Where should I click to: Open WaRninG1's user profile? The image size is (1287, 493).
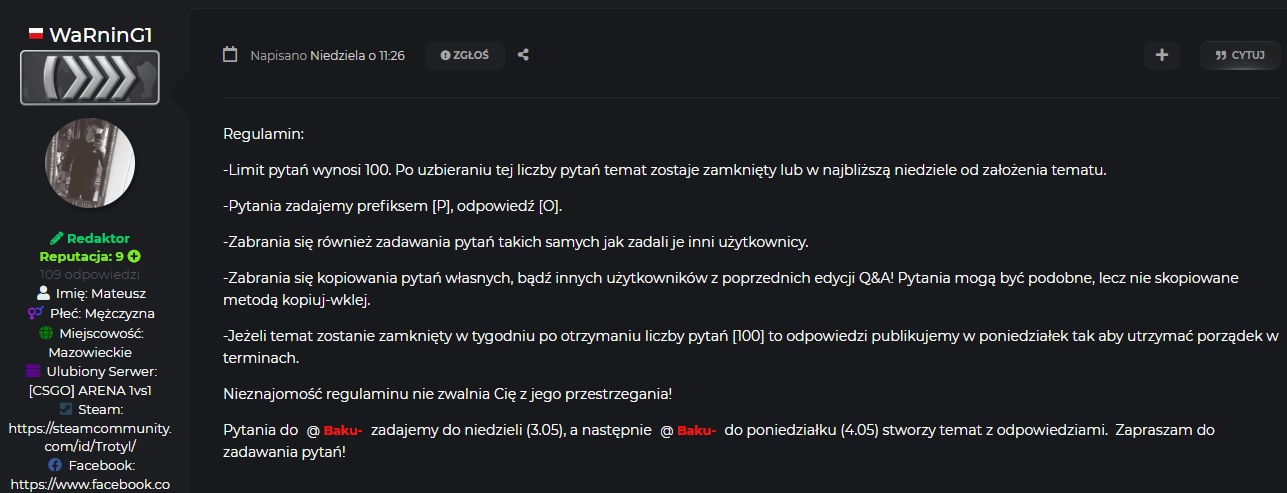coord(101,35)
